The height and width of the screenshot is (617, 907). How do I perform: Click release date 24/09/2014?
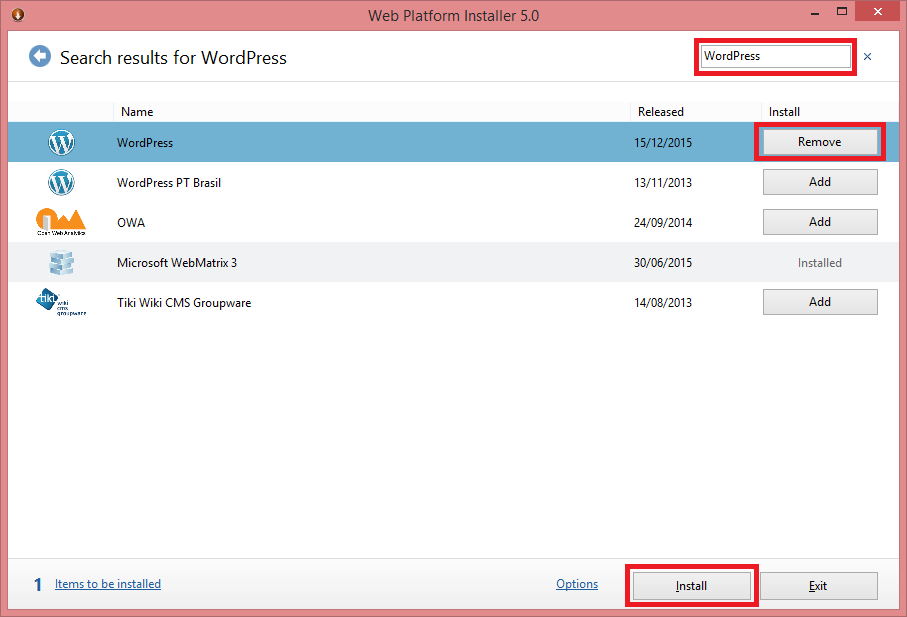click(663, 223)
